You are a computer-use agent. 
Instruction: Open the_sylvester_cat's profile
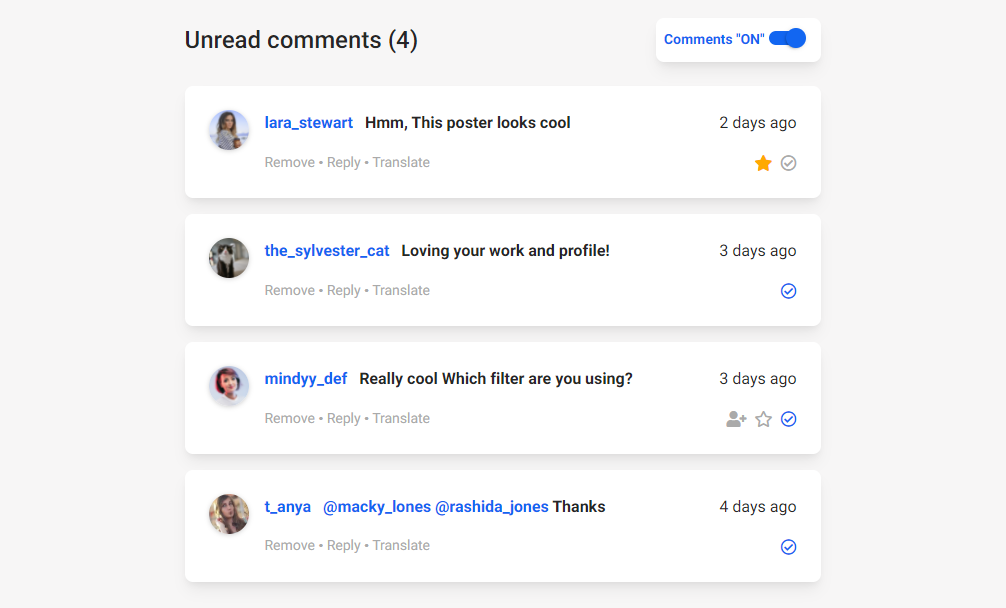tap(327, 251)
